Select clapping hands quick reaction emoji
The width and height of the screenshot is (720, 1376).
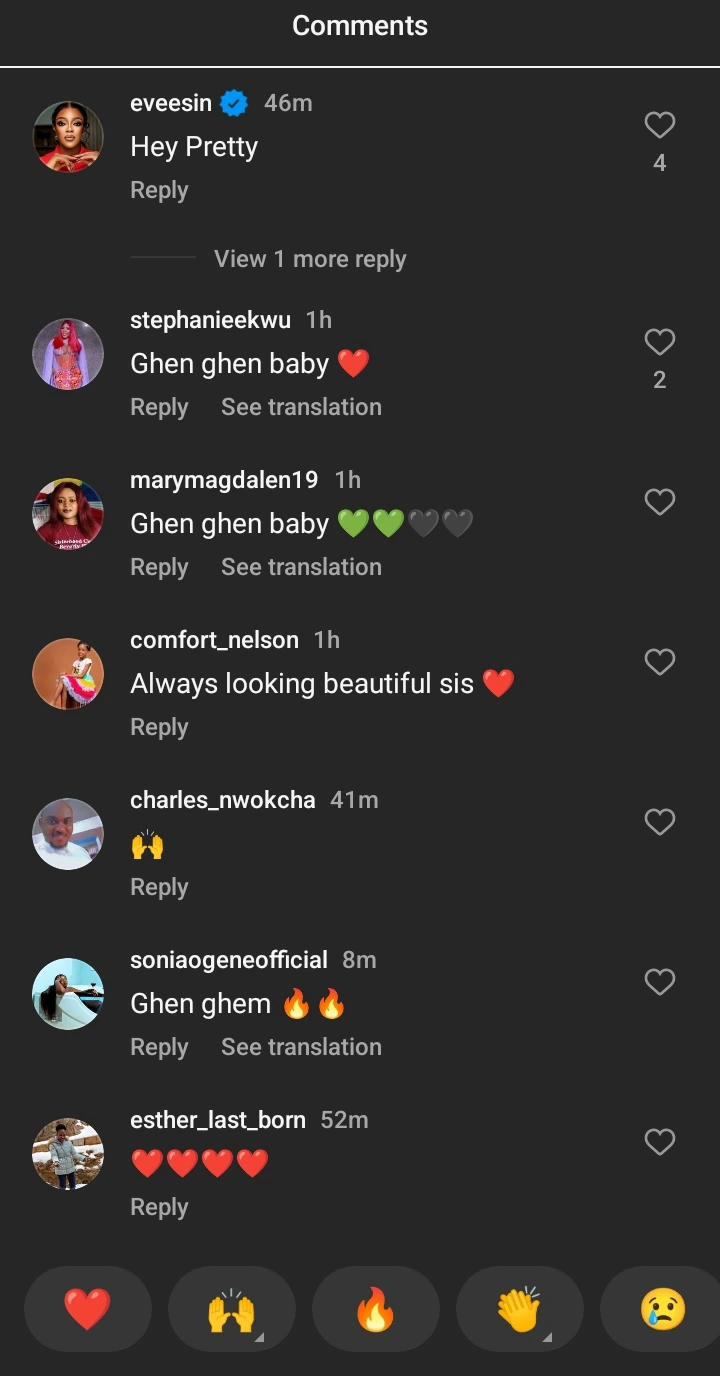519,1309
